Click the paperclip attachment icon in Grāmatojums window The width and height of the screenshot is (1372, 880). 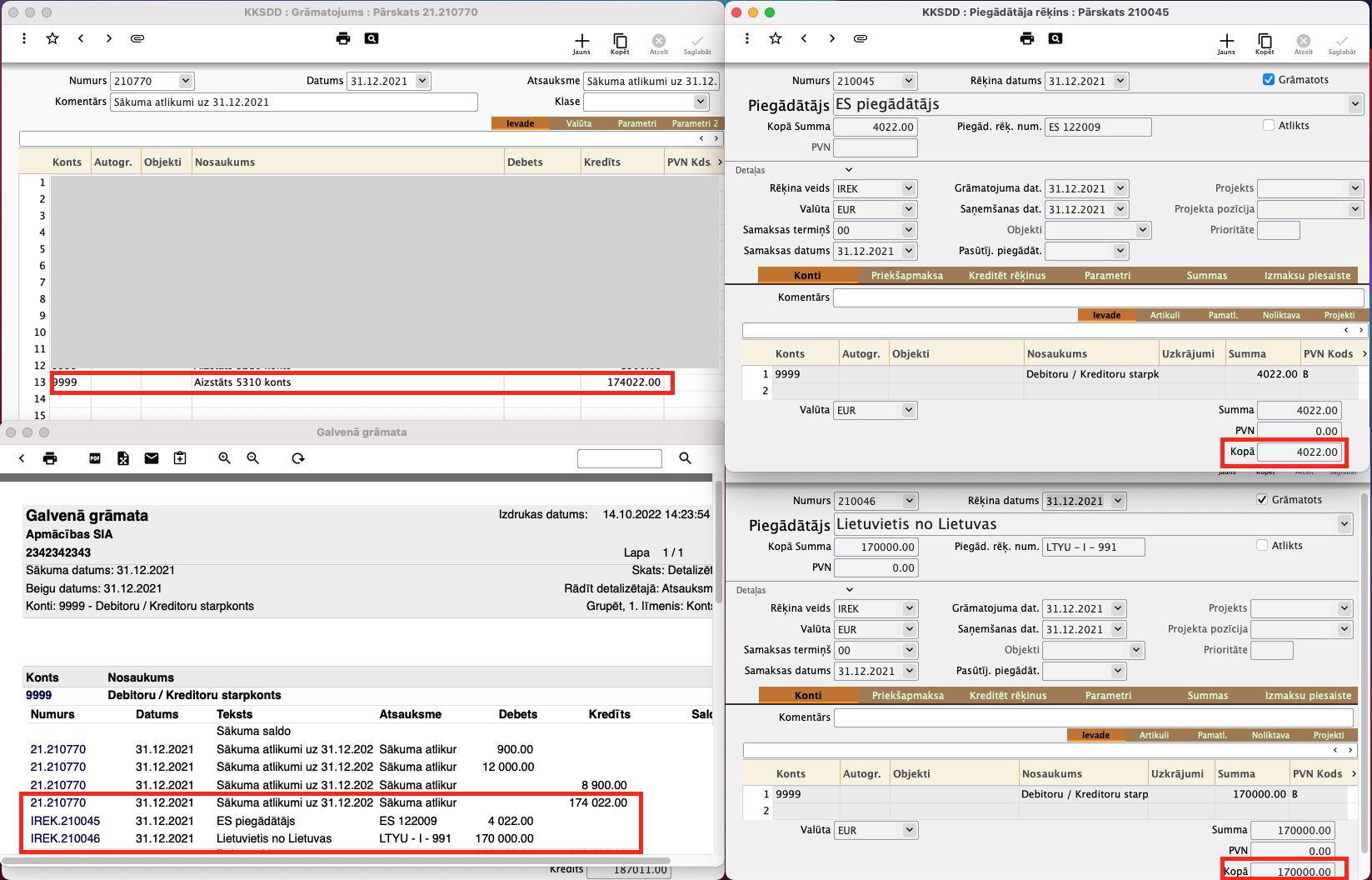pyautogui.click(x=137, y=38)
